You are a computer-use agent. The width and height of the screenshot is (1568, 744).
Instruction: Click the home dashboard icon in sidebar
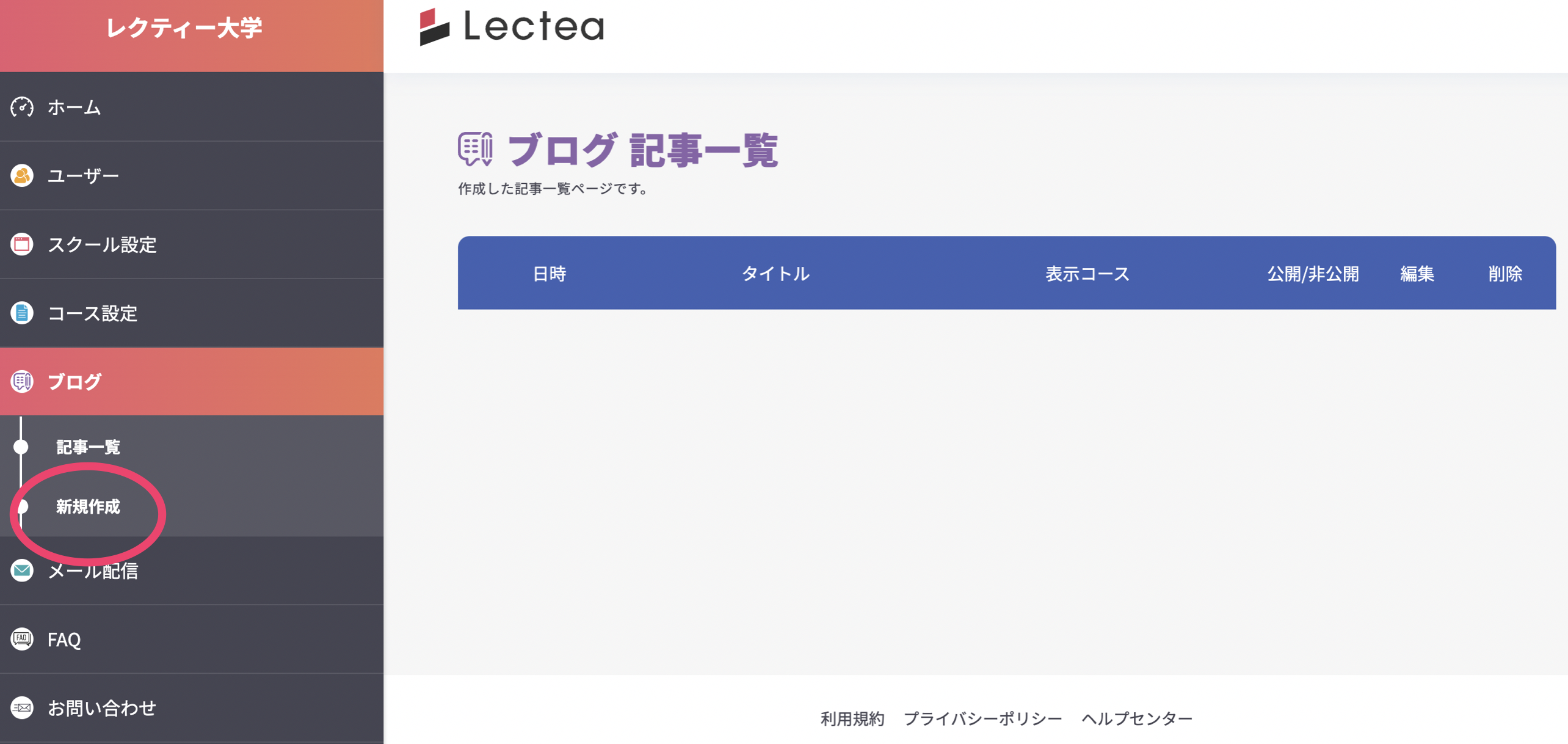pos(22,107)
